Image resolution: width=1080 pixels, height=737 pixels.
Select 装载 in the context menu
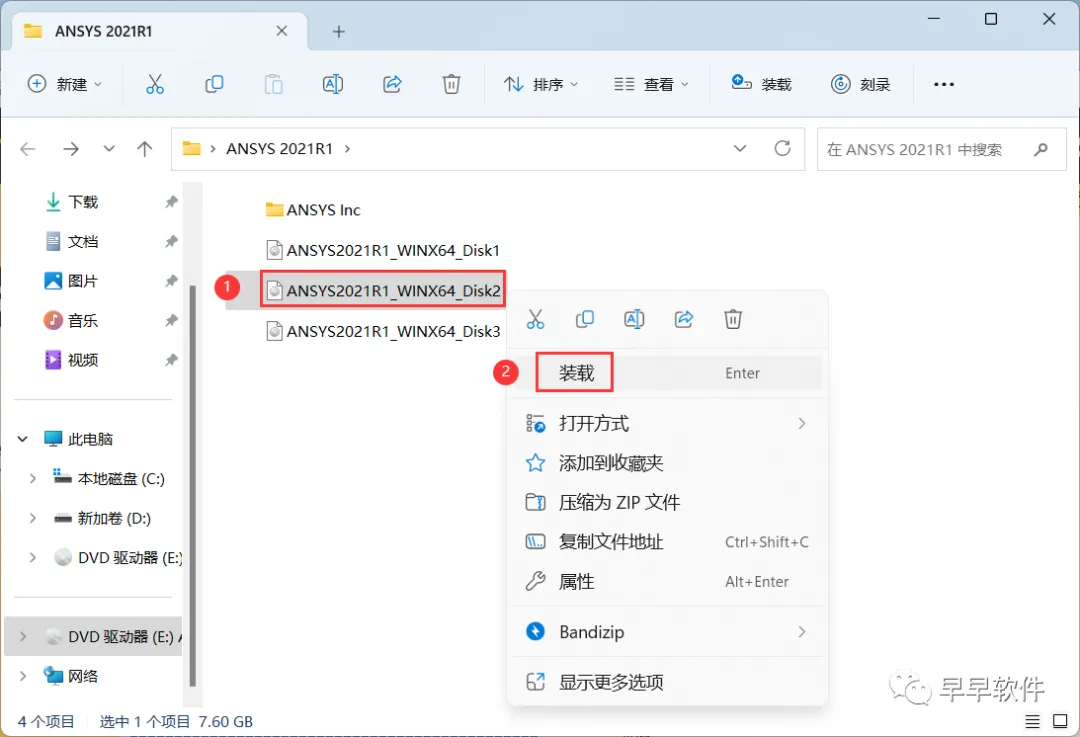pos(667,373)
